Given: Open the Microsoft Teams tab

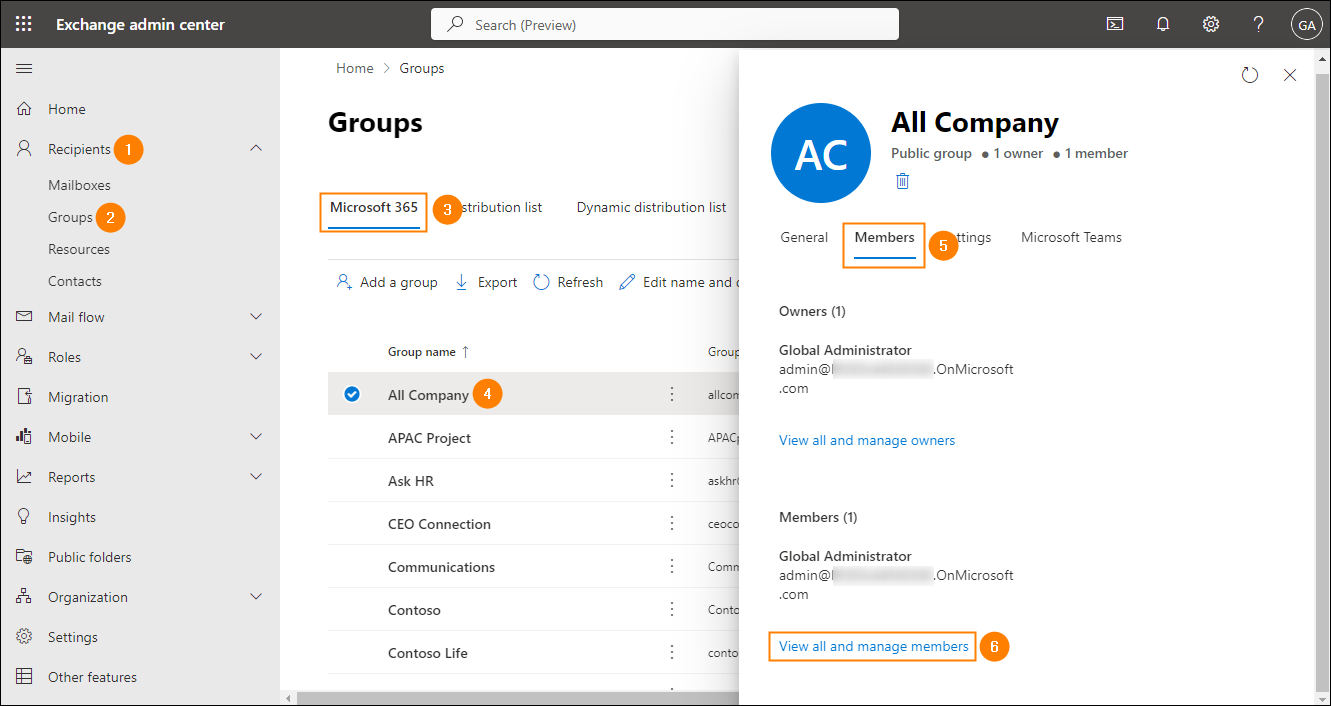Looking at the screenshot, I should click(1071, 238).
